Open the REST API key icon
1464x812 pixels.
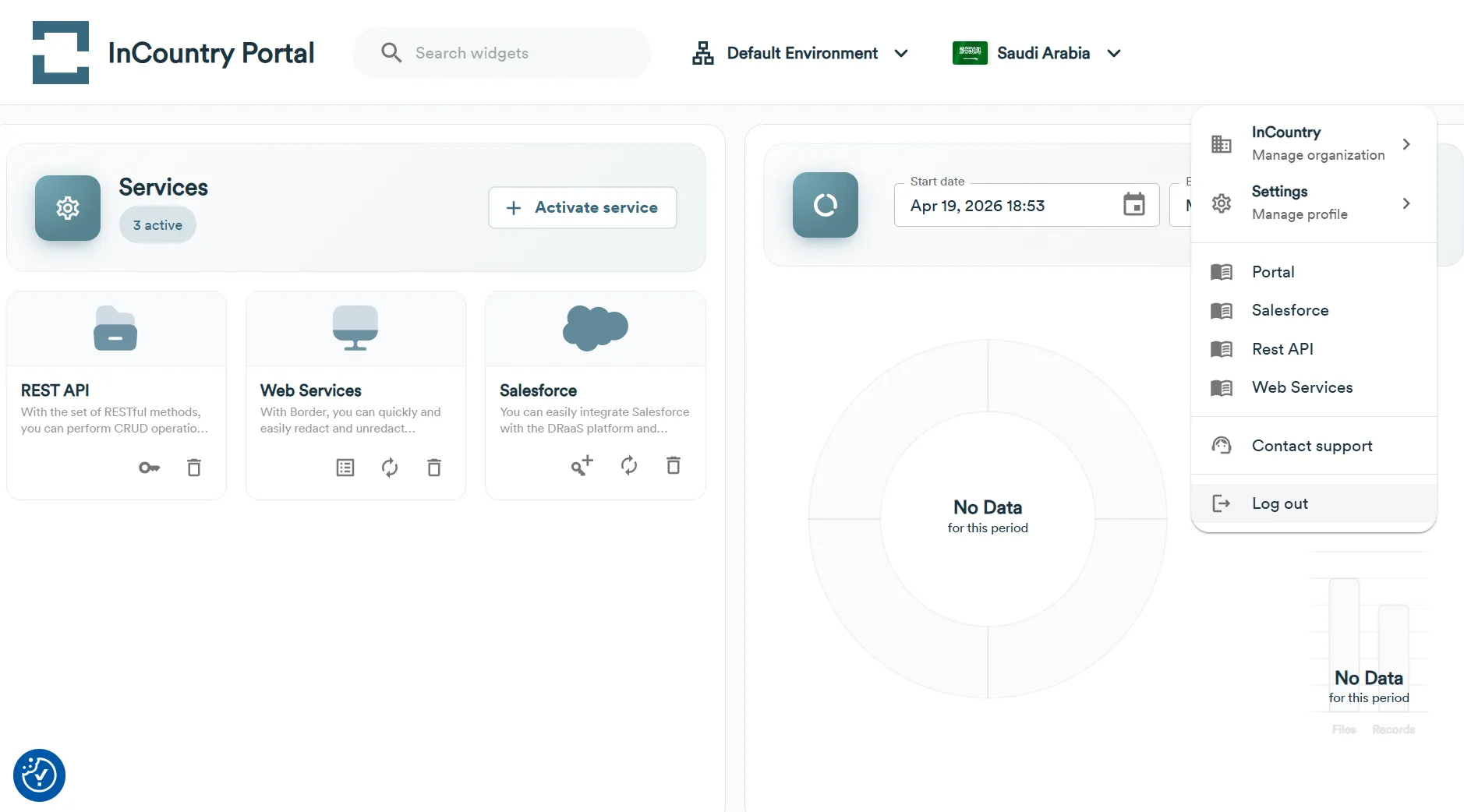tap(149, 468)
